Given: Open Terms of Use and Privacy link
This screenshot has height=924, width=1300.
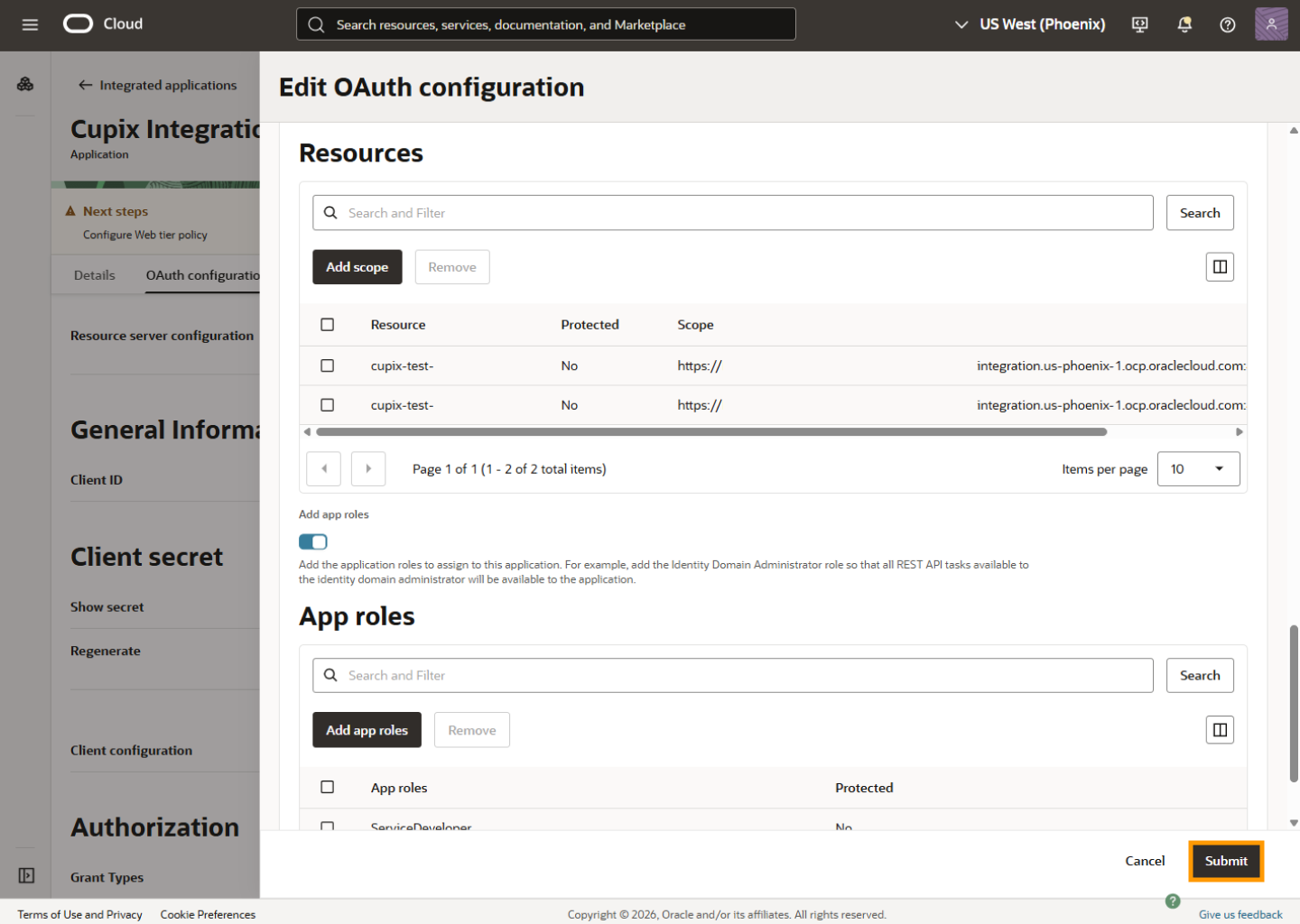Looking at the screenshot, I should coord(80,914).
